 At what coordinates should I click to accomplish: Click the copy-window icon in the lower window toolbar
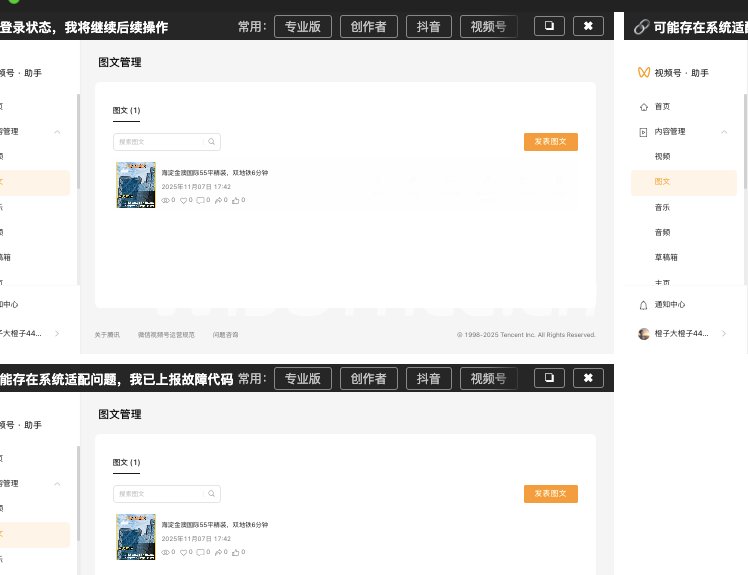(x=549, y=378)
